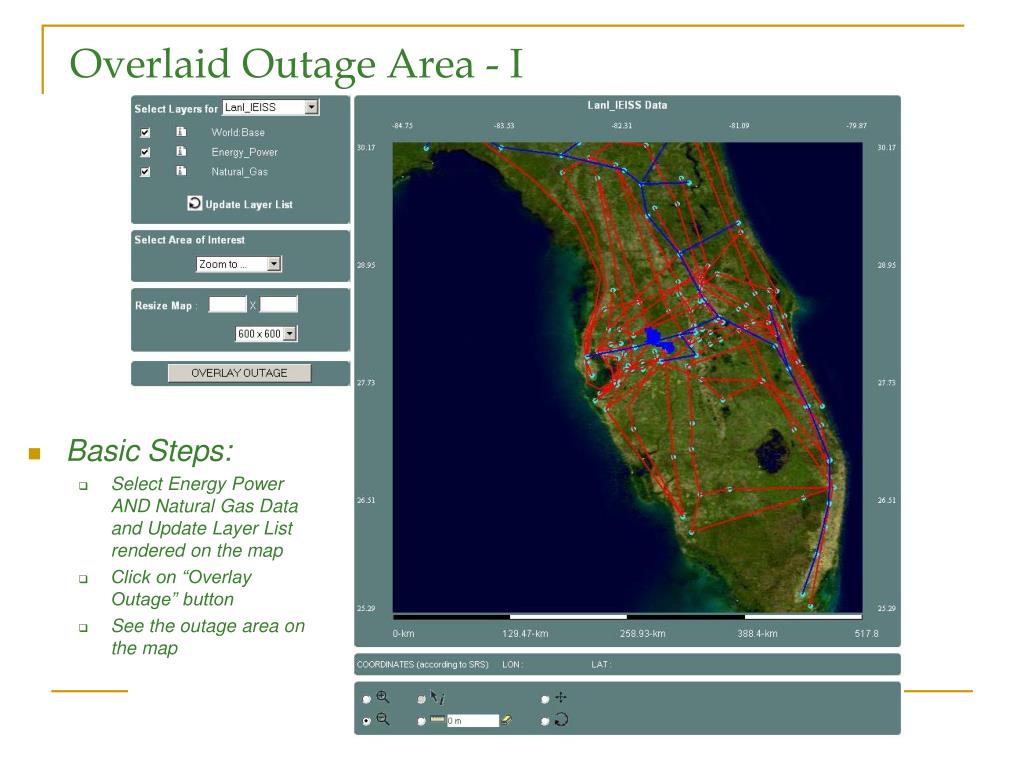Open the Natural_Gas layer document icon
The image size is (1024, 768).
[181, 171]
